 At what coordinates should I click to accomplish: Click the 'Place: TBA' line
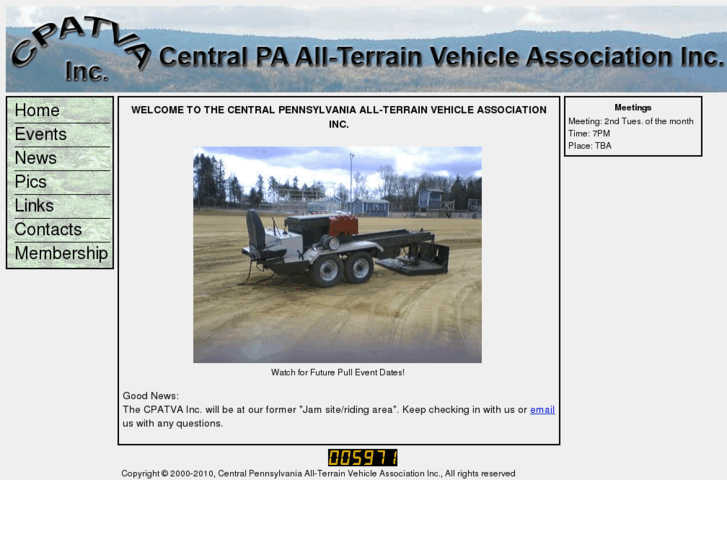pyautogui.click(x=590, y=146)
